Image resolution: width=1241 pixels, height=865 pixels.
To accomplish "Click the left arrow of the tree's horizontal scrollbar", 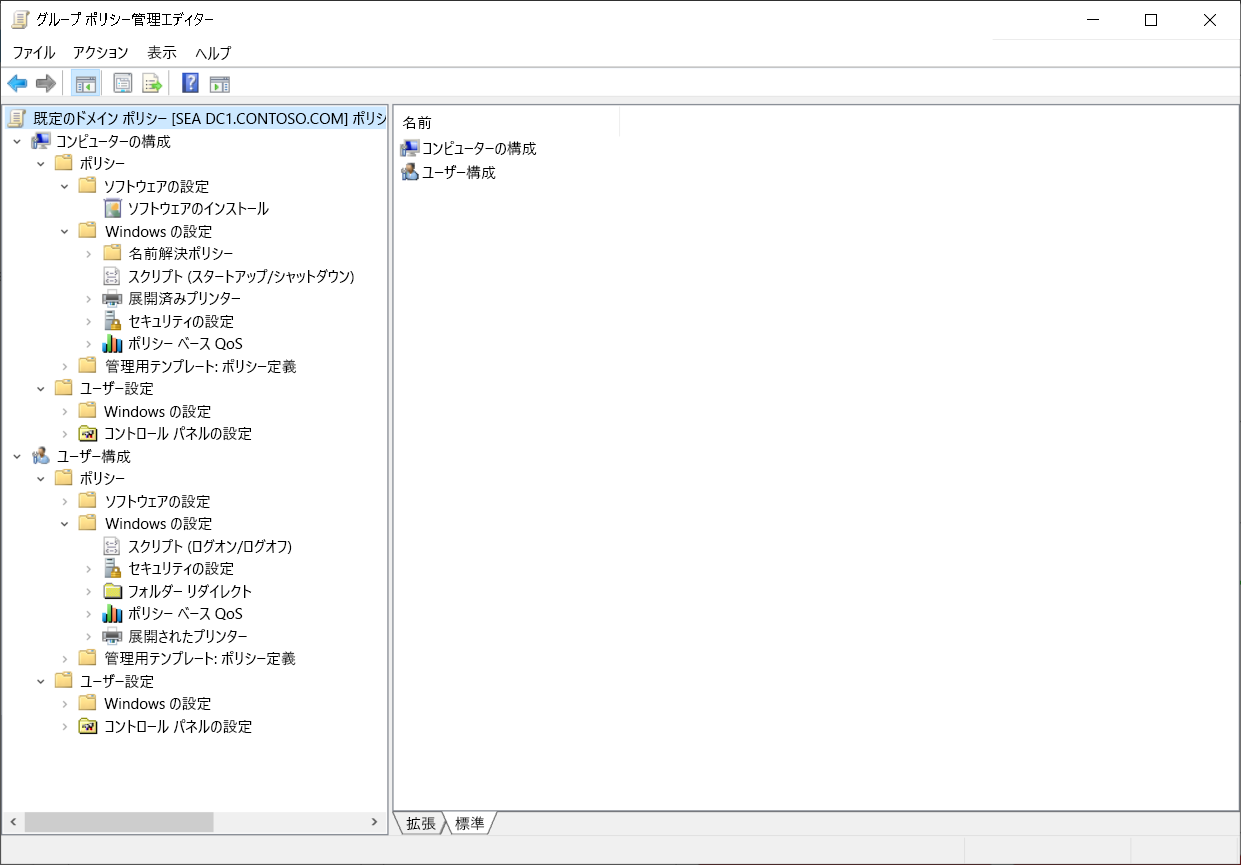I will 14,822.
